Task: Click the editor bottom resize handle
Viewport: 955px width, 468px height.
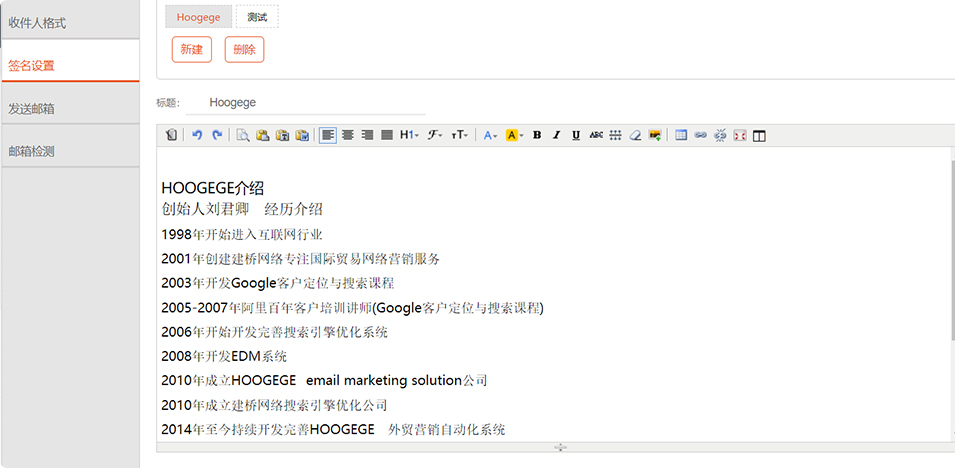Action: tap(561, 447)
